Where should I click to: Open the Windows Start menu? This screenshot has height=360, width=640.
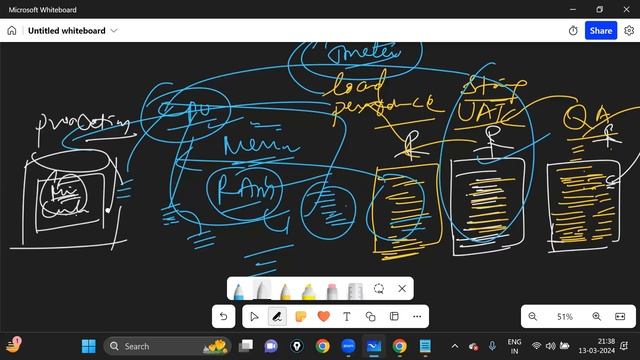point(89,346)
